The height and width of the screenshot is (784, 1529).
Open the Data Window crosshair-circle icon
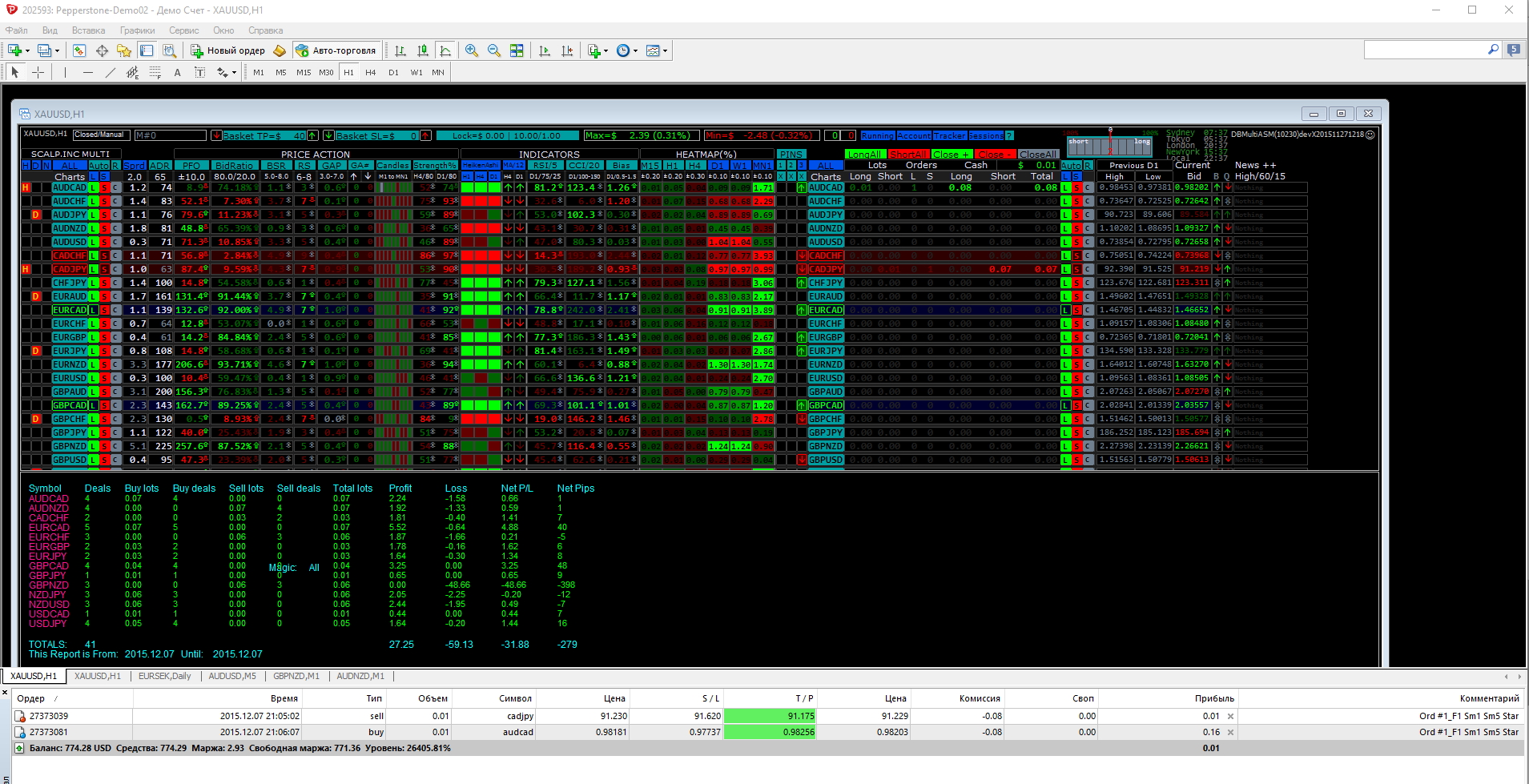102,50
